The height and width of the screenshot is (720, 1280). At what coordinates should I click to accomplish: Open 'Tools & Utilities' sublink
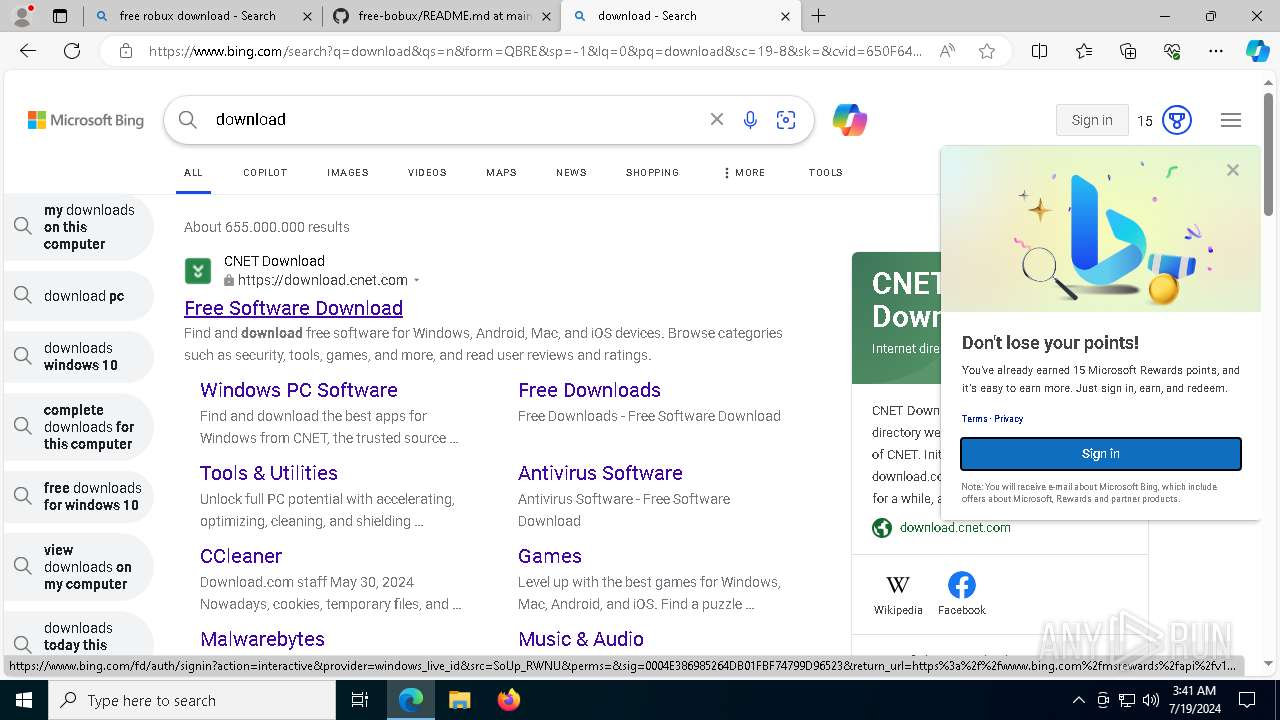click(x=269, y=473)
